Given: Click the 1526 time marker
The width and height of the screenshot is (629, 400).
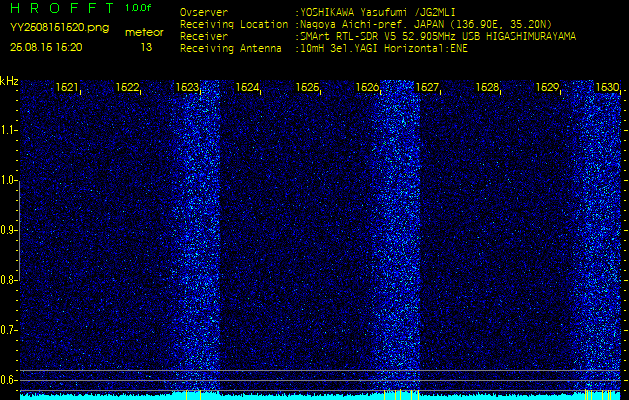Looking at the screenshot, I should click(x=367, y=87).
